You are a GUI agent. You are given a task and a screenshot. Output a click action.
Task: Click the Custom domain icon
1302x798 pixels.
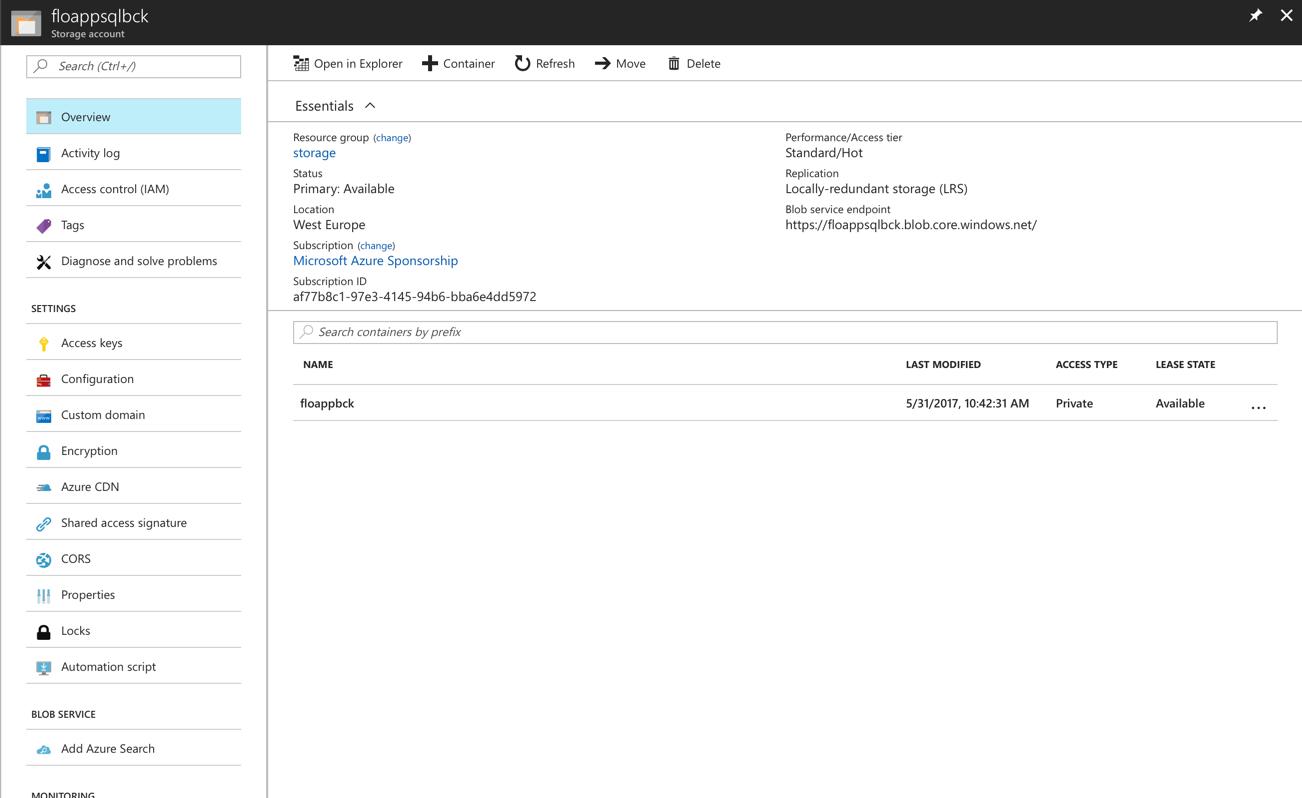44,415
